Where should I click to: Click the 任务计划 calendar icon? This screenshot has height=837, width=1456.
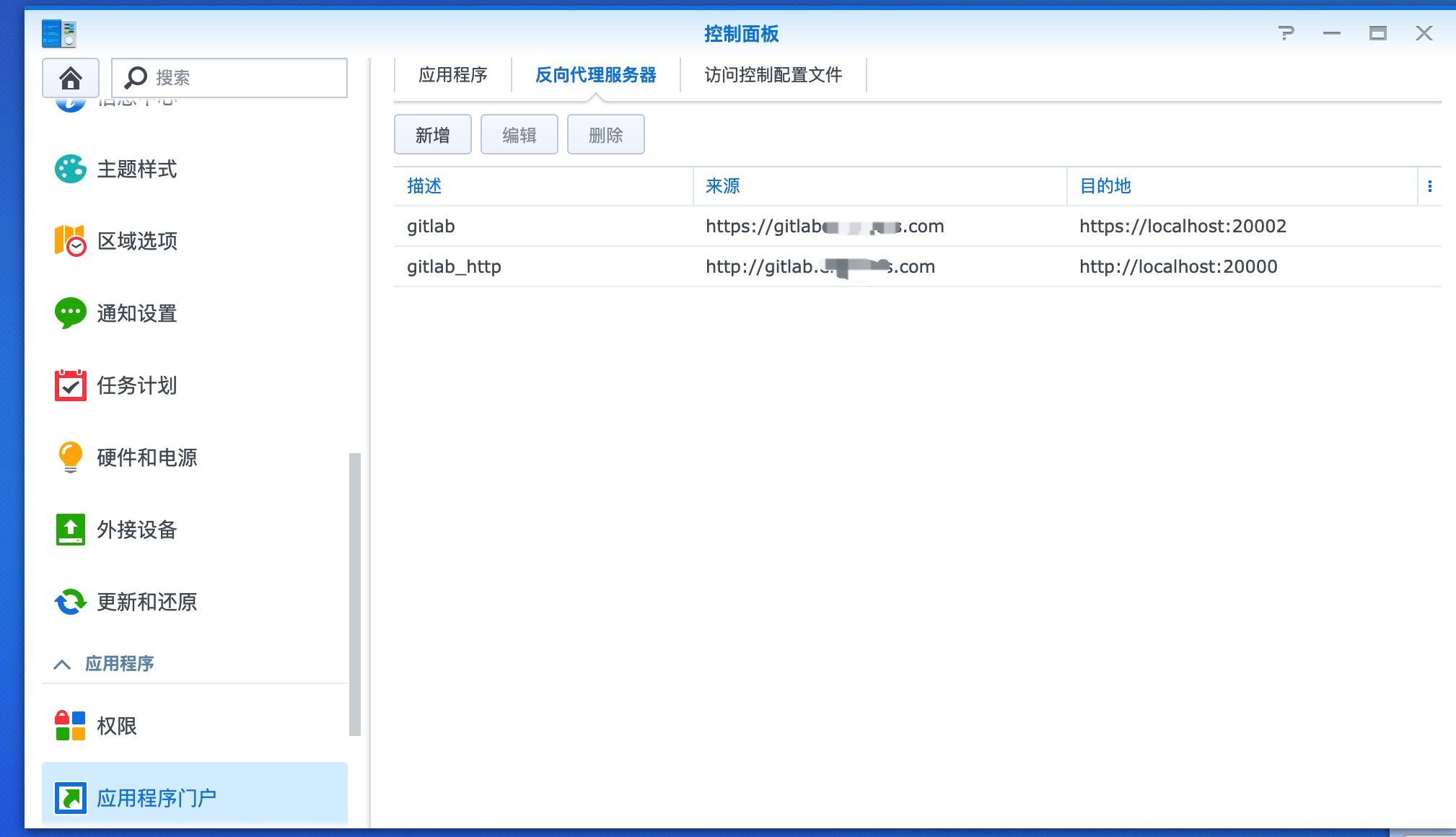pyautogui.click(x=71, y=385)
